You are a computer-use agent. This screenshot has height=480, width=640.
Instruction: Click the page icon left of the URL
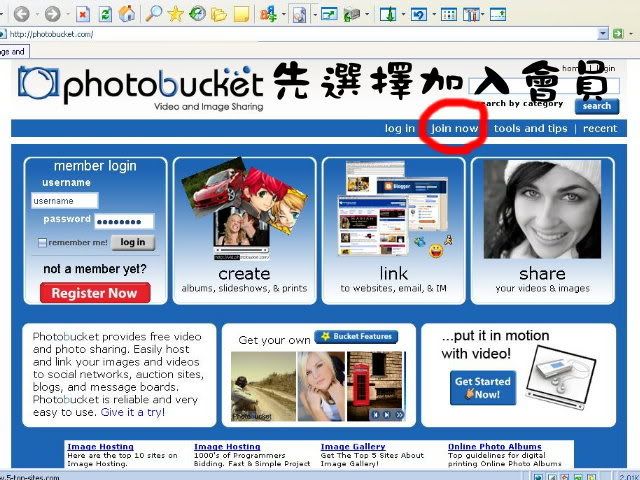2,34
